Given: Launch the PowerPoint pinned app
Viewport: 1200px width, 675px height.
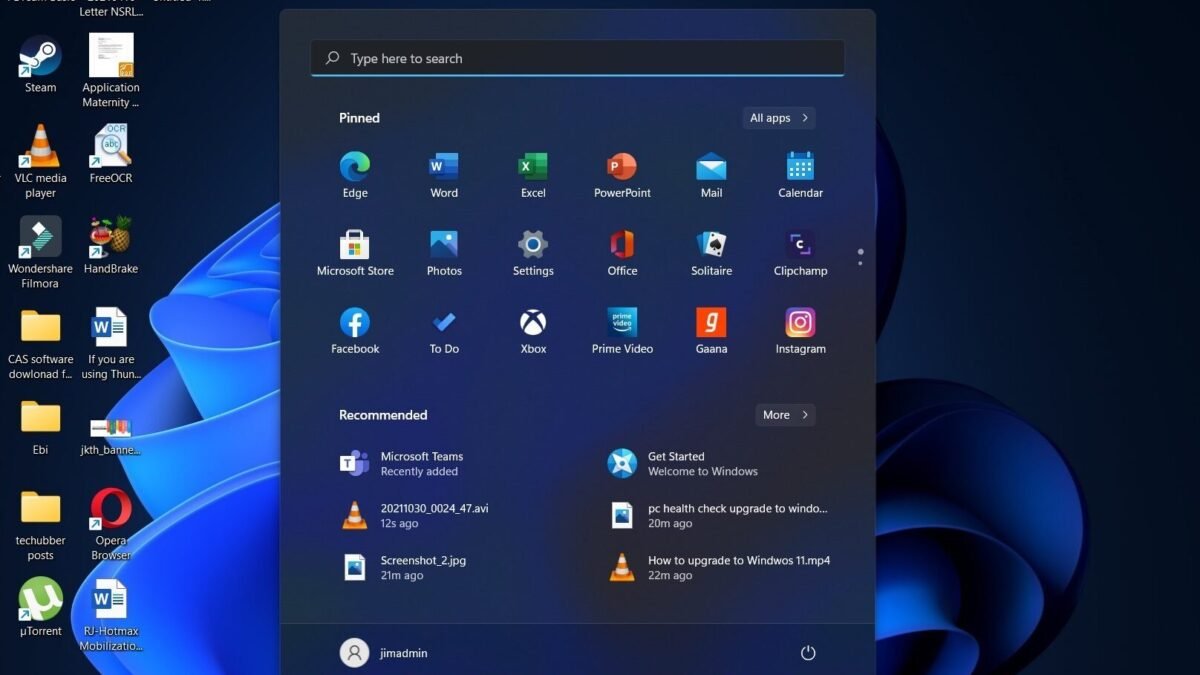Looking at the screenshot, I should tap(622, 175).
